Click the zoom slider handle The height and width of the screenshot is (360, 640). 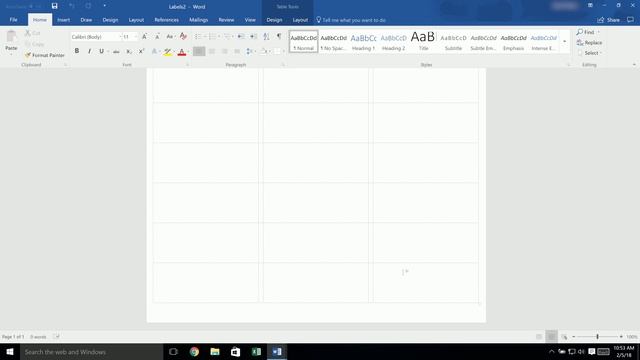(x=597, y=337)
